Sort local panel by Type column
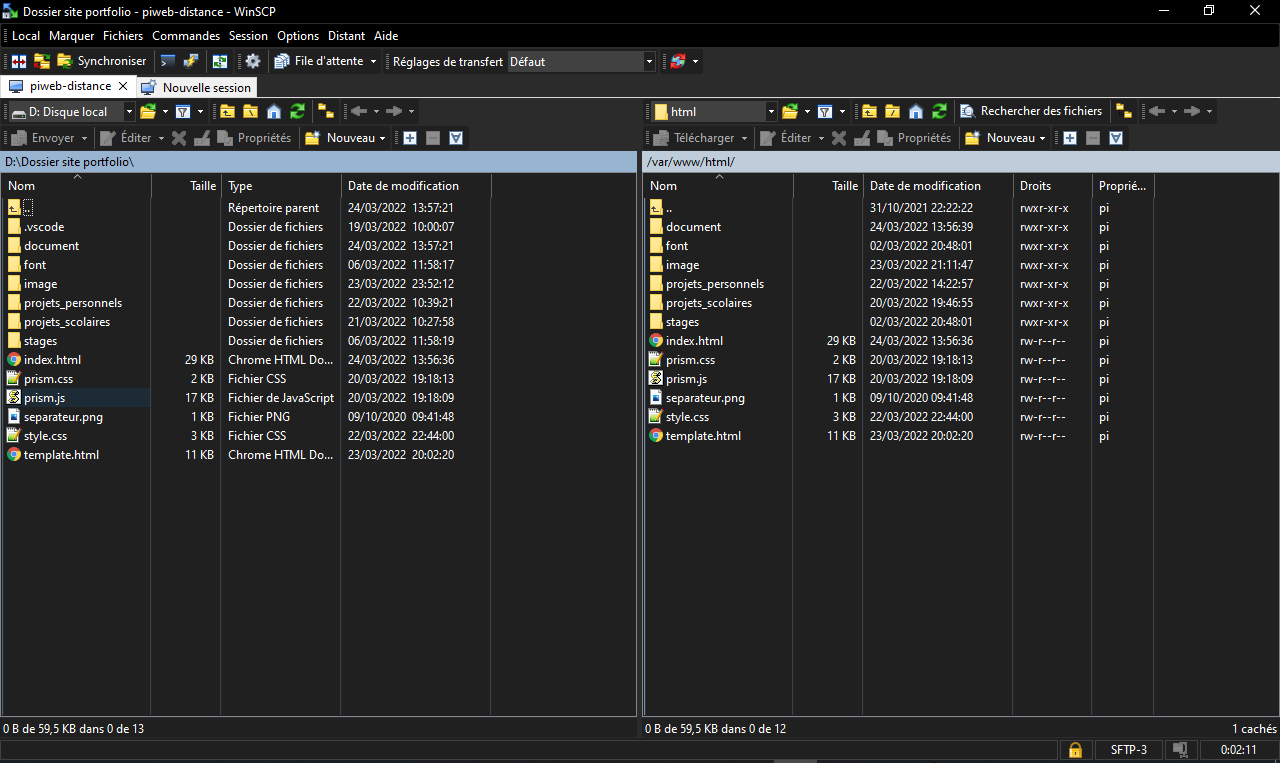 click(x=281, y=185)
